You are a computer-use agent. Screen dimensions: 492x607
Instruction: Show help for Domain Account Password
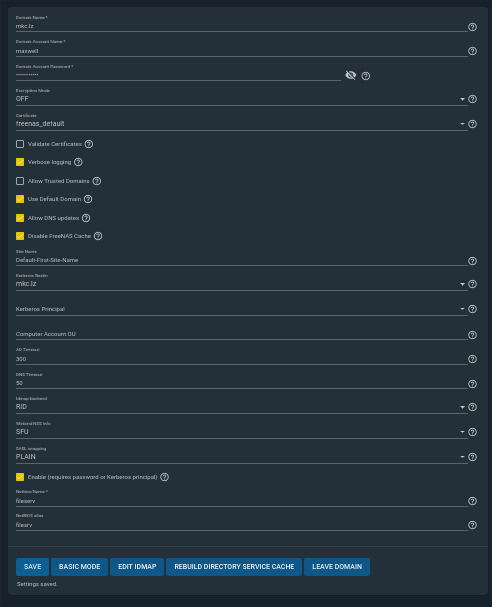(365, 76)
